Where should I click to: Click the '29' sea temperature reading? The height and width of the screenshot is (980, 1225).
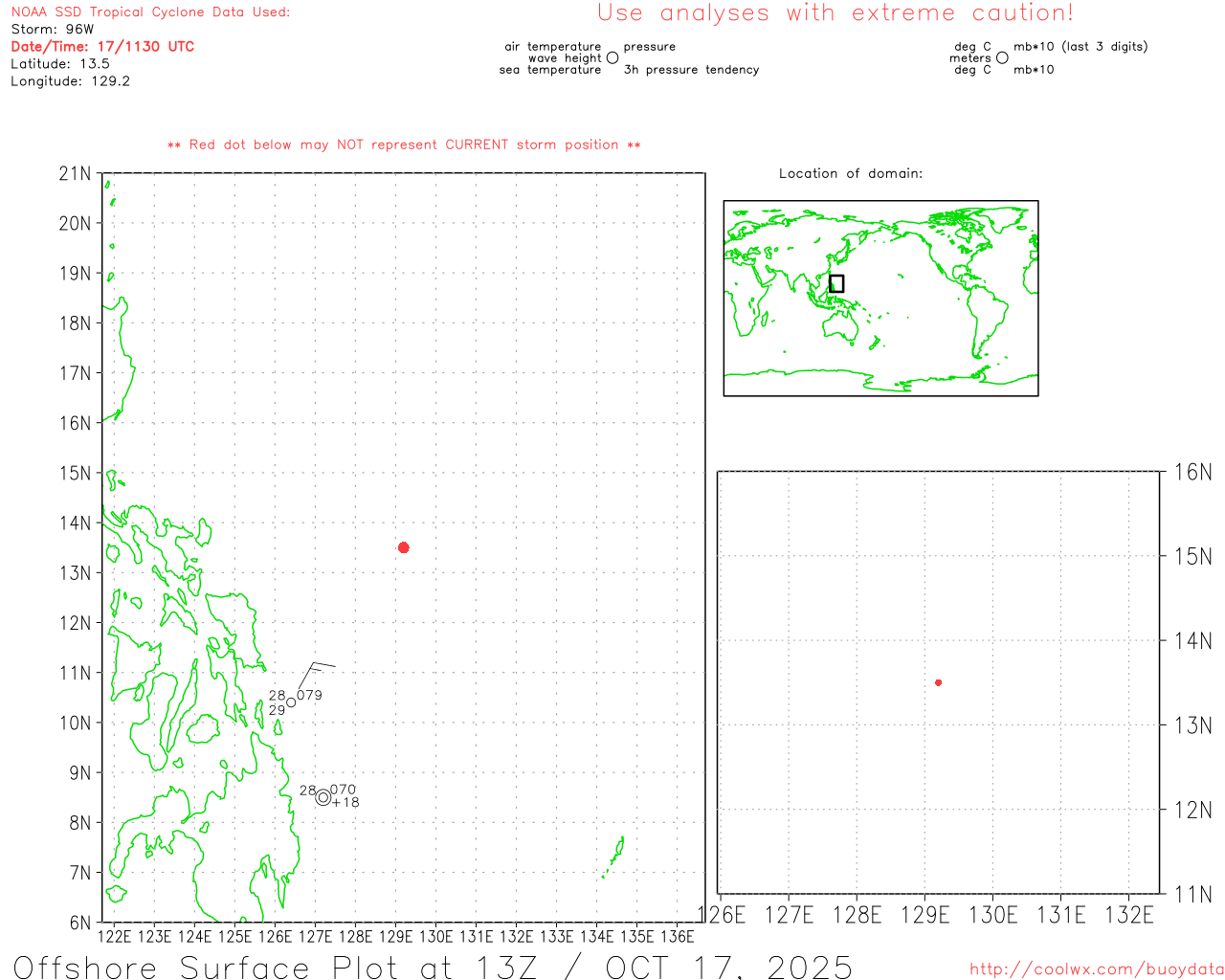pyautogui.click(x=277, y=710)
